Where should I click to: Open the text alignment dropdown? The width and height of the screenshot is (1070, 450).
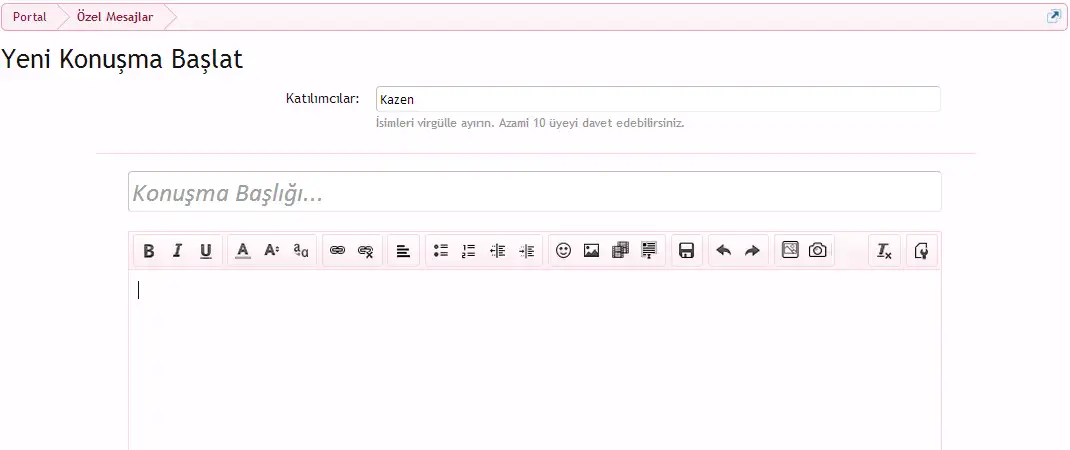pos(402,251)
